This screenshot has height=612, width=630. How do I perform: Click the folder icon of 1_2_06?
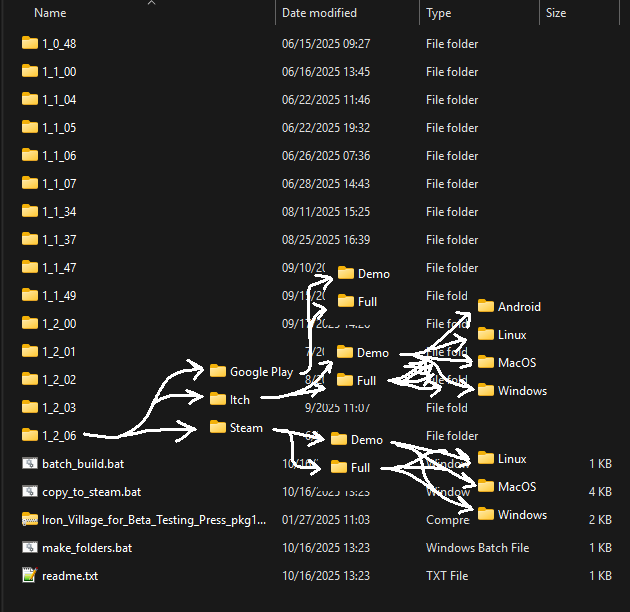coord(30,435)
